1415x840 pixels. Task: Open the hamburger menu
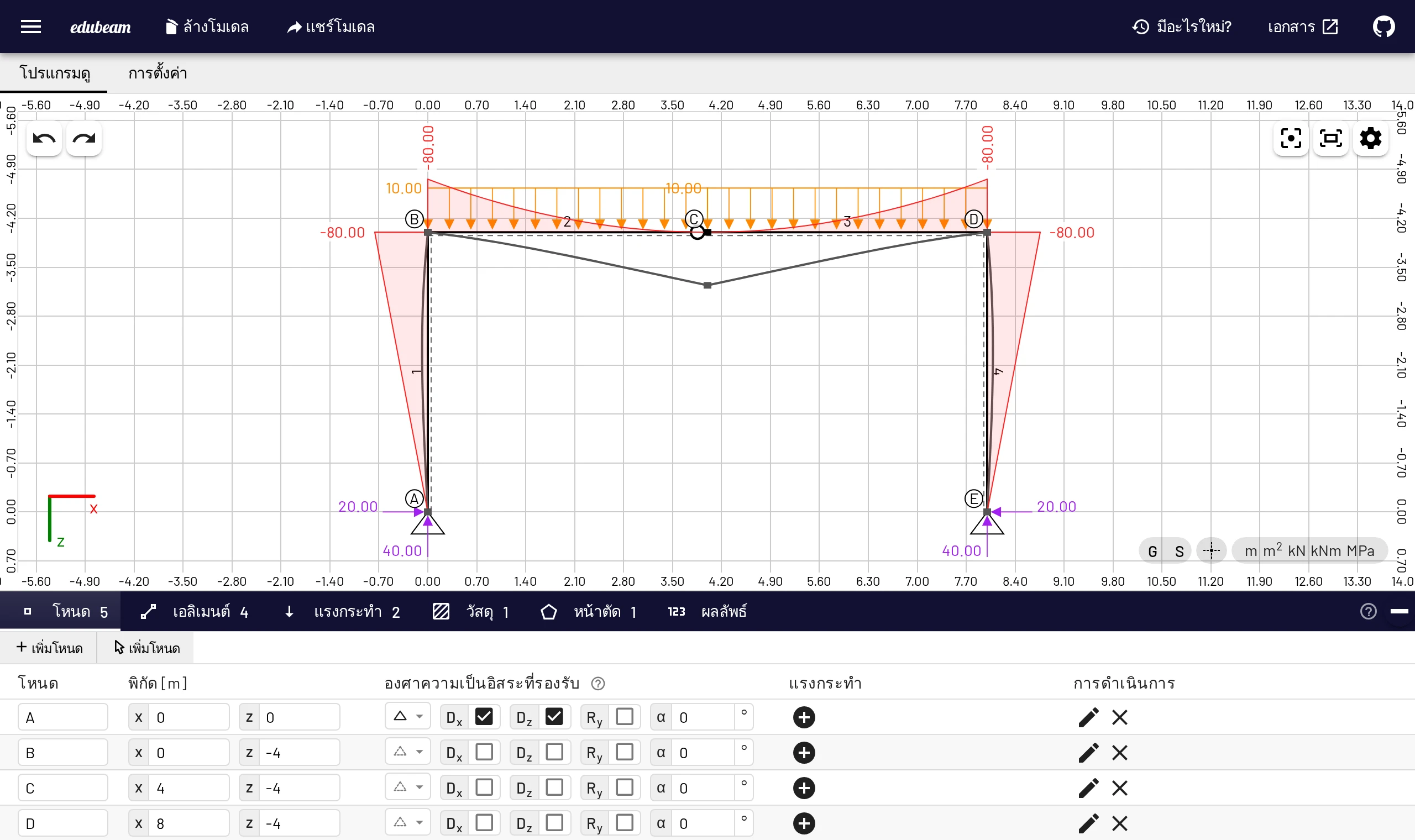pyautogui.click(x=30, y=27)
